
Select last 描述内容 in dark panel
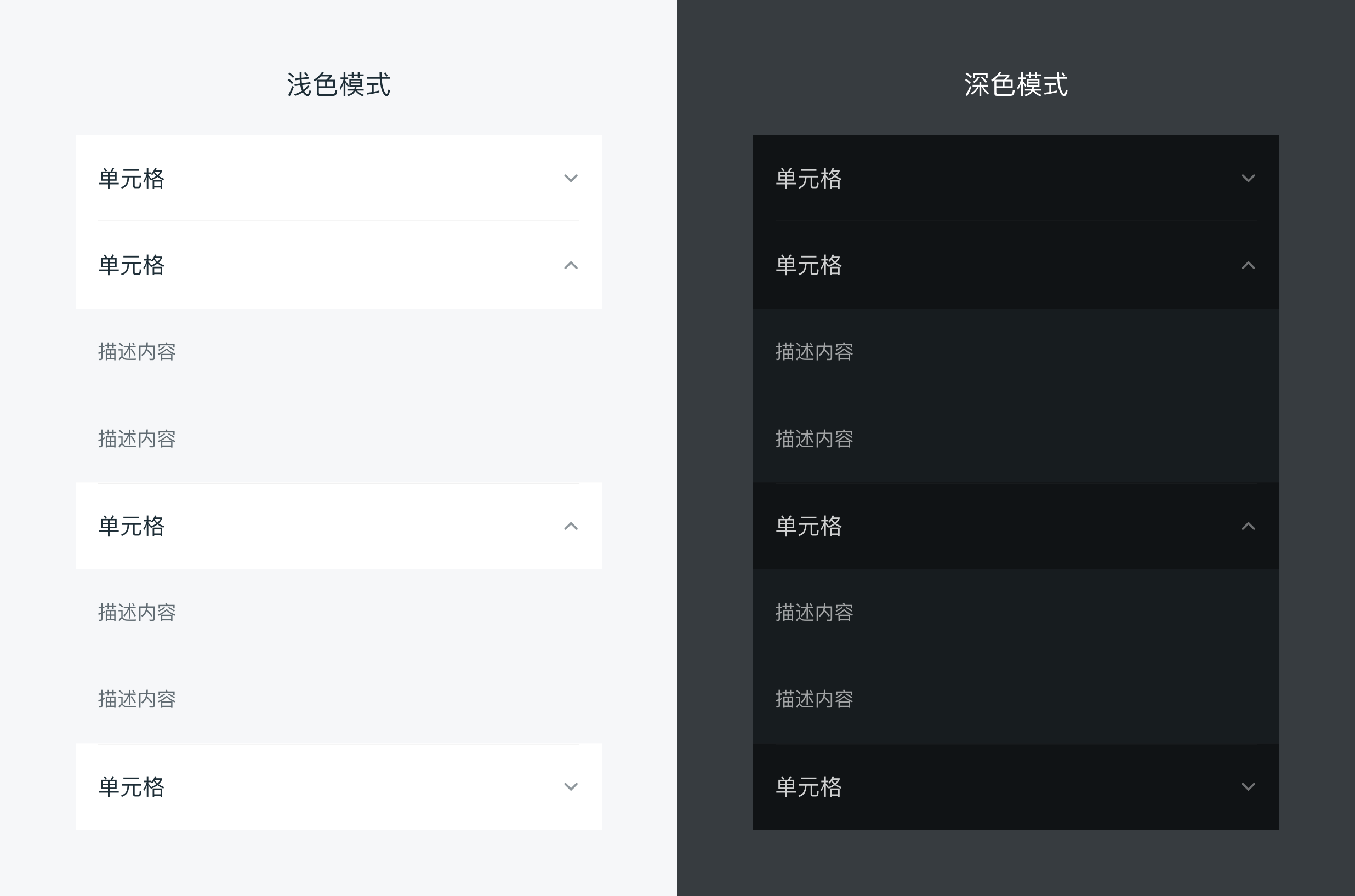814,699
